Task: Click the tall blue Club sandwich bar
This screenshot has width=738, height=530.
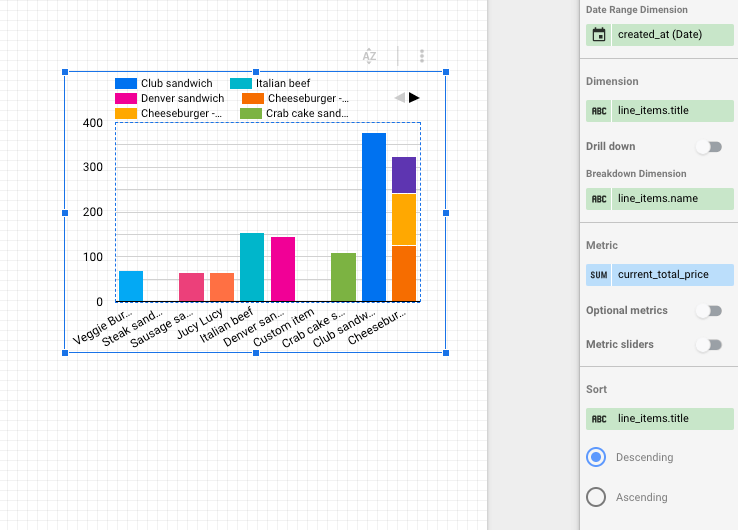Action: click(374, 217)
